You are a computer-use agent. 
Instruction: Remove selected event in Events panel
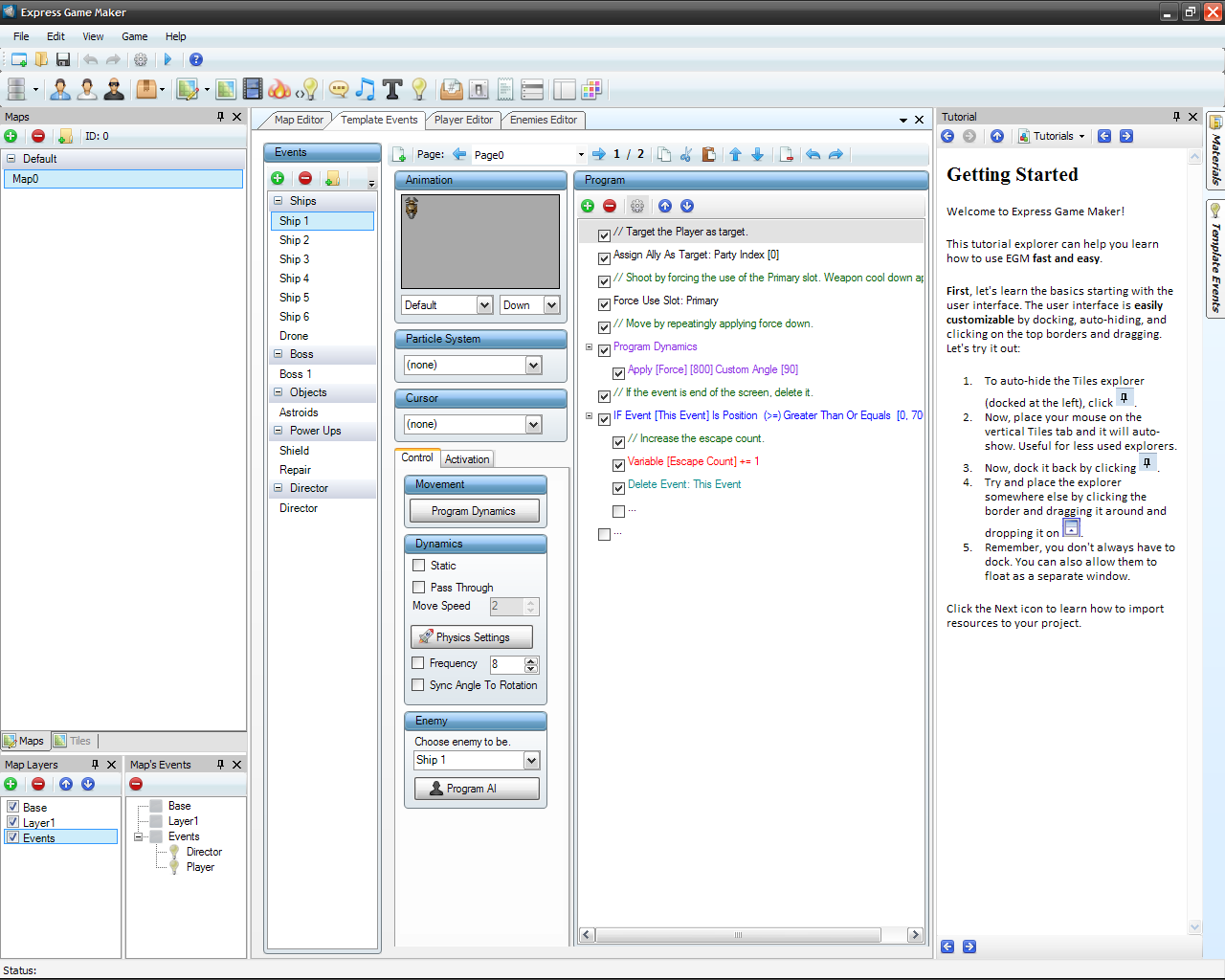tap(305, 178)
